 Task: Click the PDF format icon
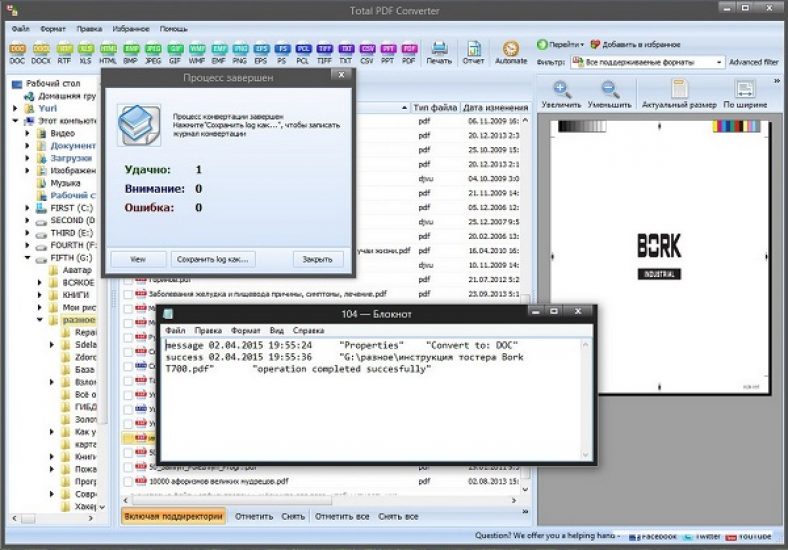409,53
